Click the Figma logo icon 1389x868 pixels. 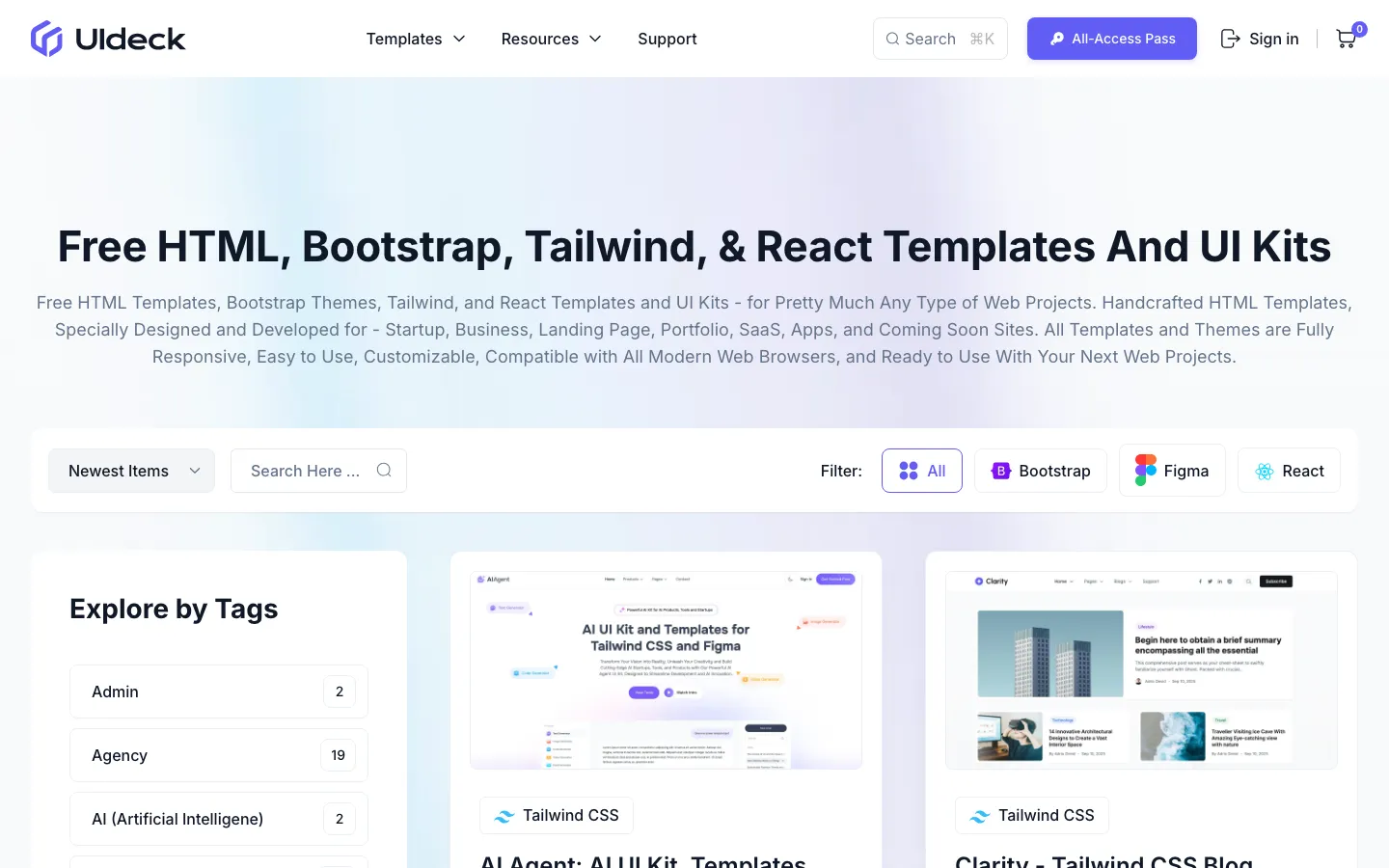click(1145, 471)
